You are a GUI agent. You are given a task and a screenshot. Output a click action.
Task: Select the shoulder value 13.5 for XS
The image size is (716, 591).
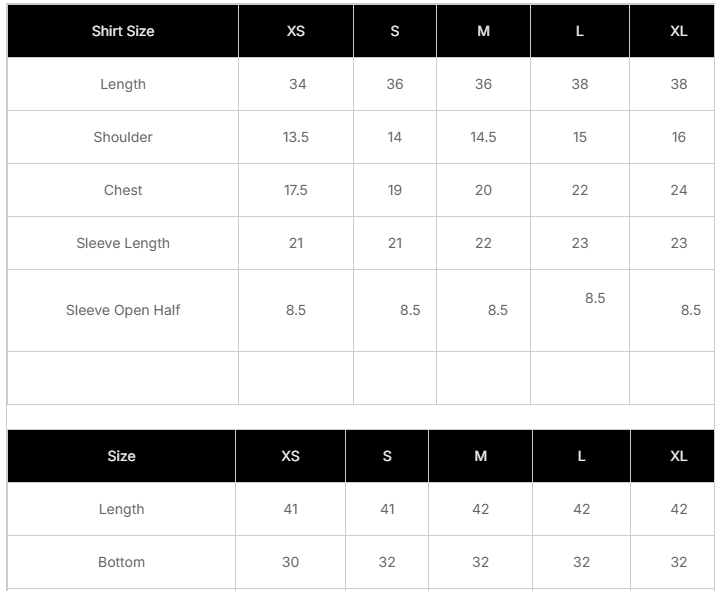296,137
